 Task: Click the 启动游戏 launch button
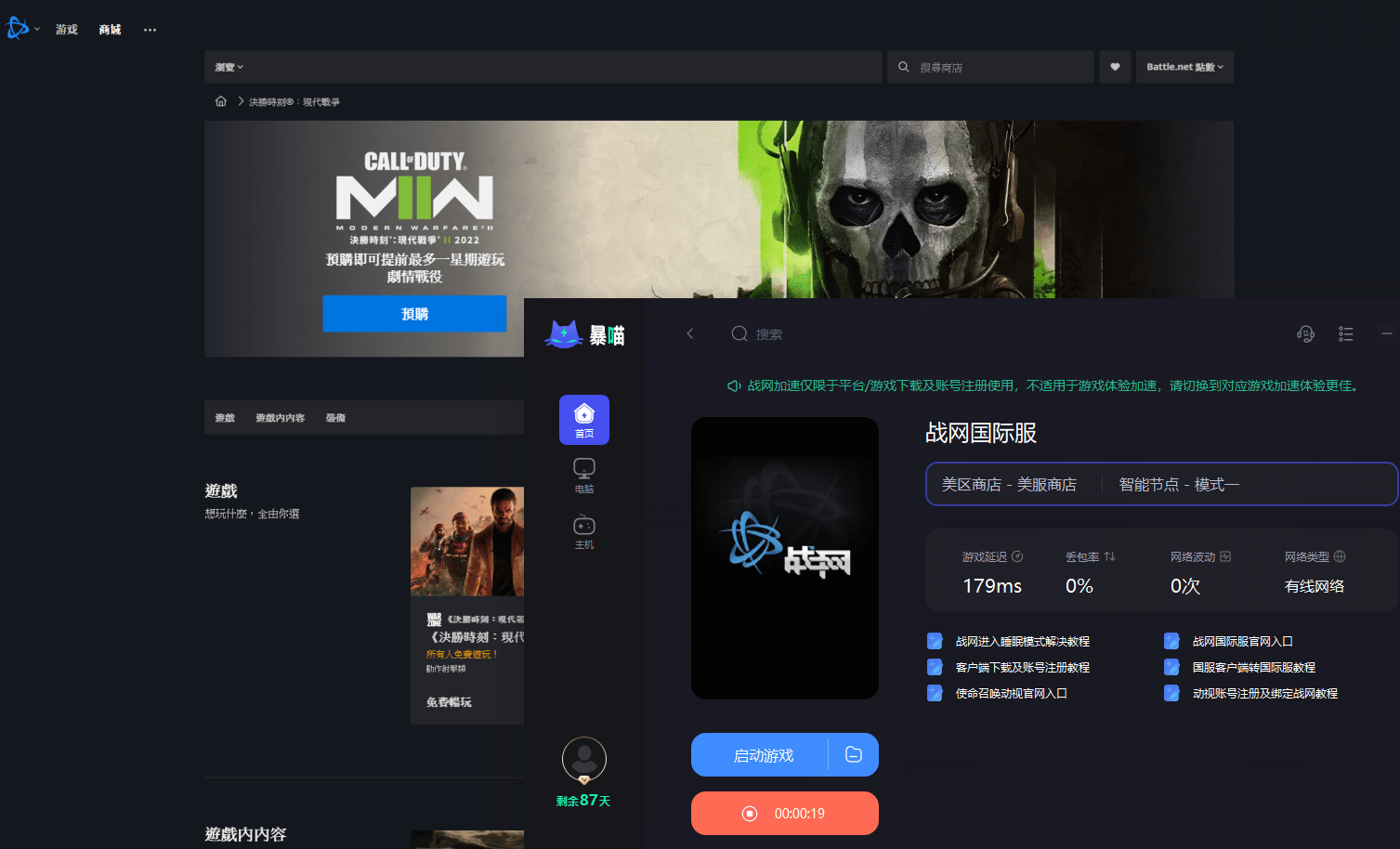[760, 755]
